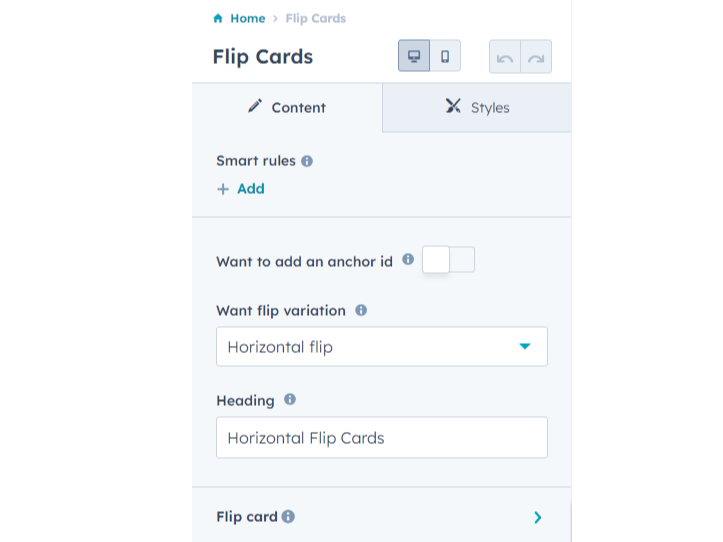This screenshot has width=723, height=542.
Task: Click anchor id info icon
Action: pos(408,259)
